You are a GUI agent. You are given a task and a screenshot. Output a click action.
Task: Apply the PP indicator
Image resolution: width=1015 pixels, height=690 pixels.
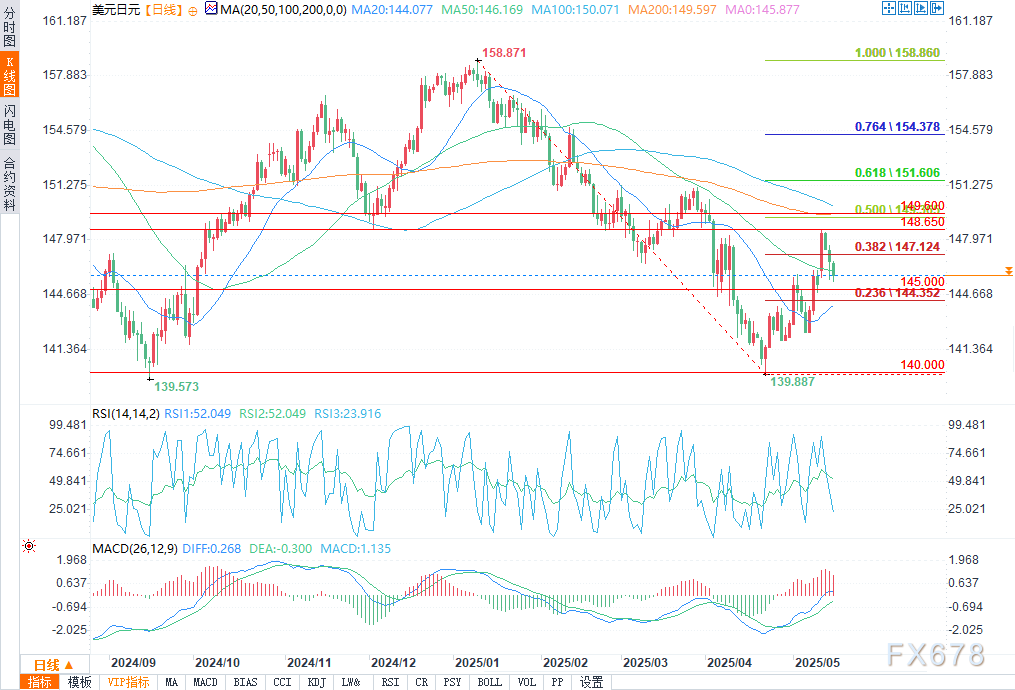(x=557, y=682)
